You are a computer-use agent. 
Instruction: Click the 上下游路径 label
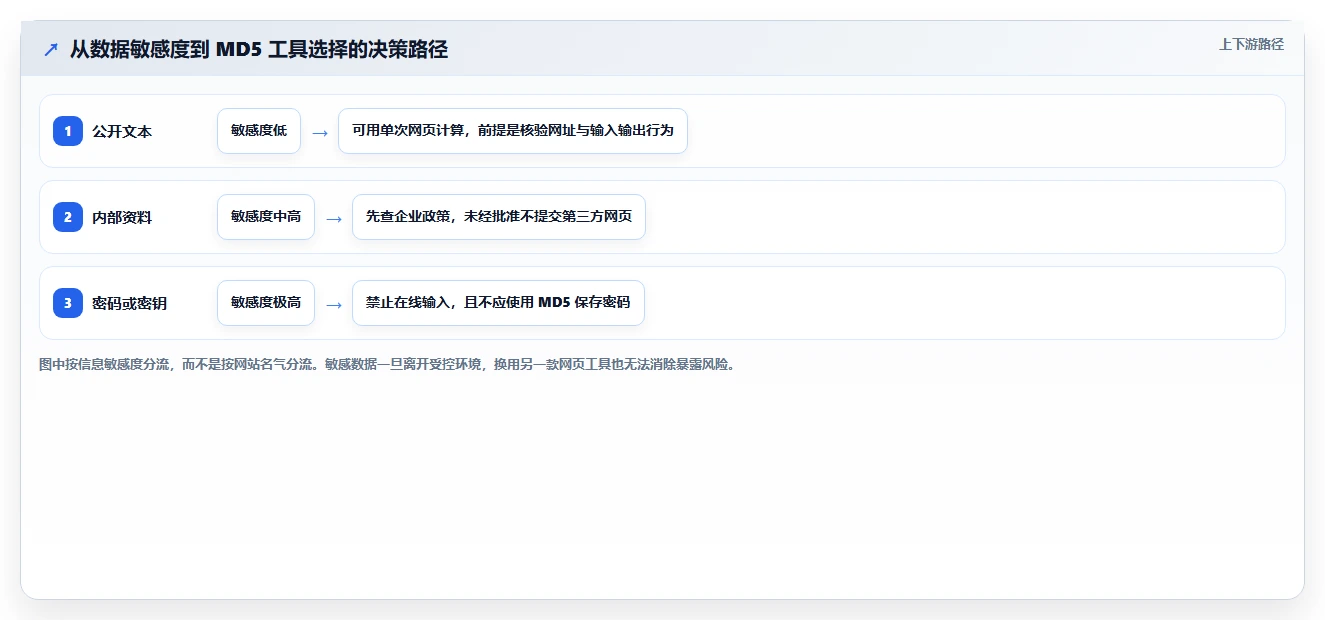pos(1251,44)
